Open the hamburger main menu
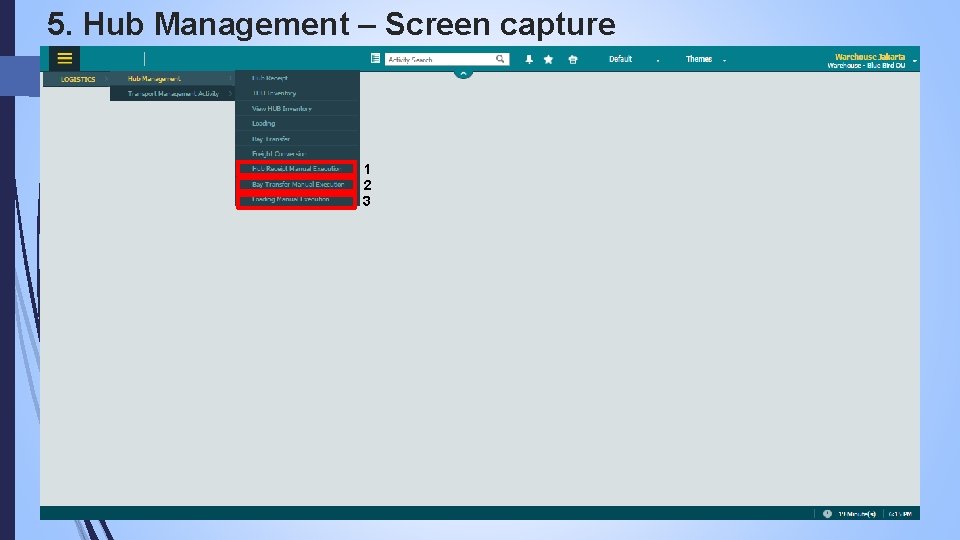Screen dimensions: 960x540 coord(64,59)
